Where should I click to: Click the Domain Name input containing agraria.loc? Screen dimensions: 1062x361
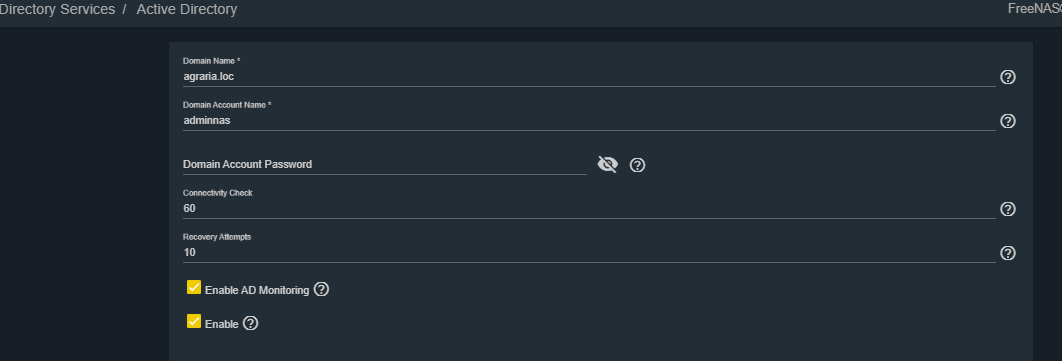pos(589,77)
